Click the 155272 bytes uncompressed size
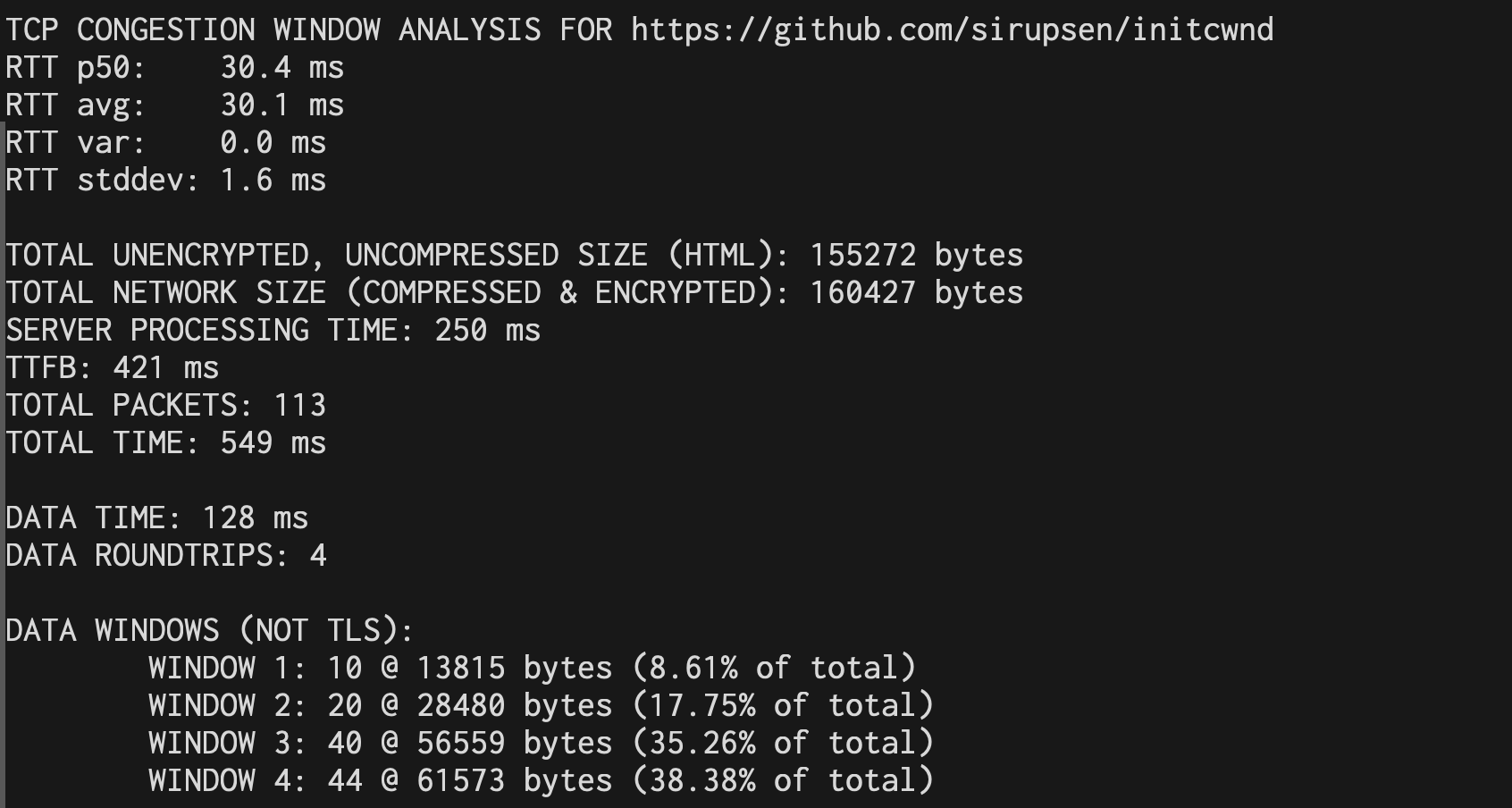Screen dimensions: 1512x808 [916, 255]
